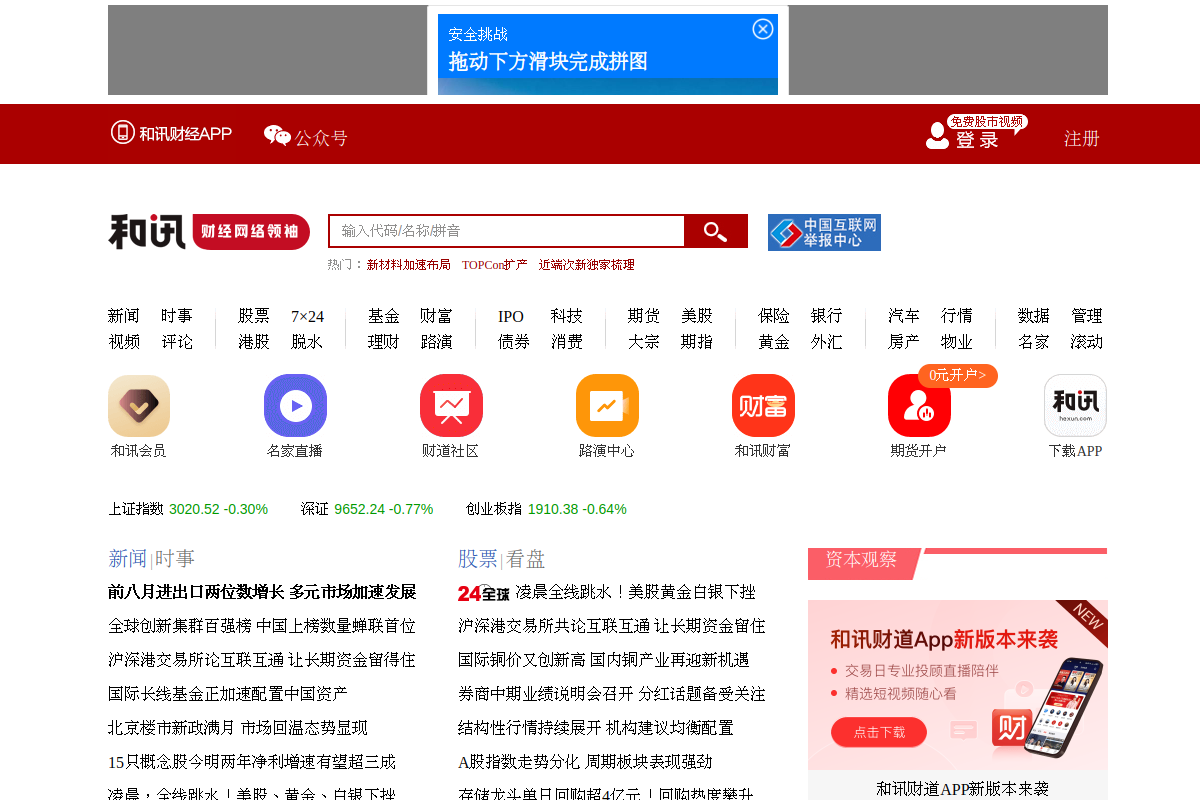Open caption 和讯财道APP新版本来袭
This screenshot has height=800, width=1200.
[963, 789]
